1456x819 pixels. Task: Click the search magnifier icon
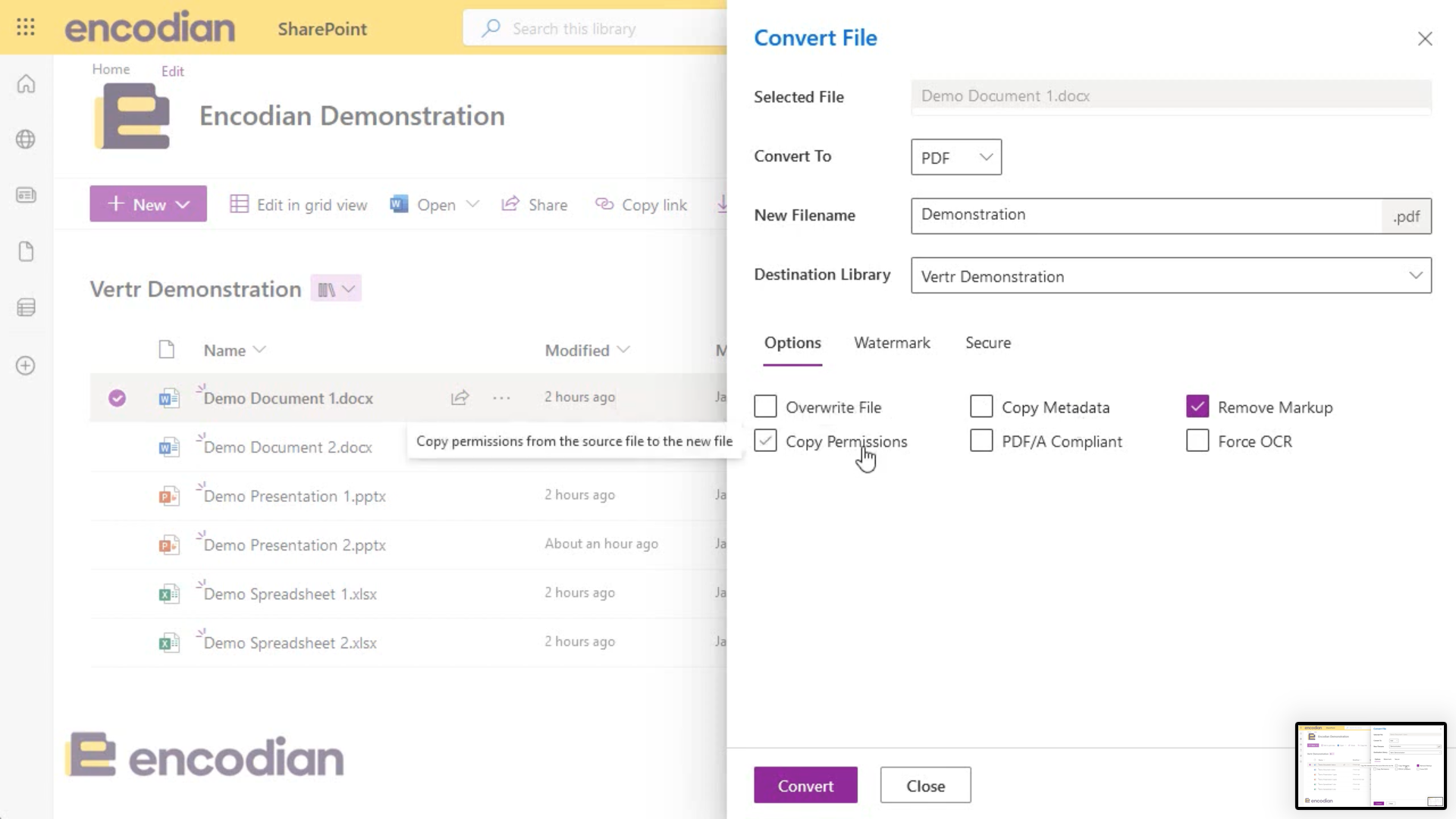(x=491, y=29)
